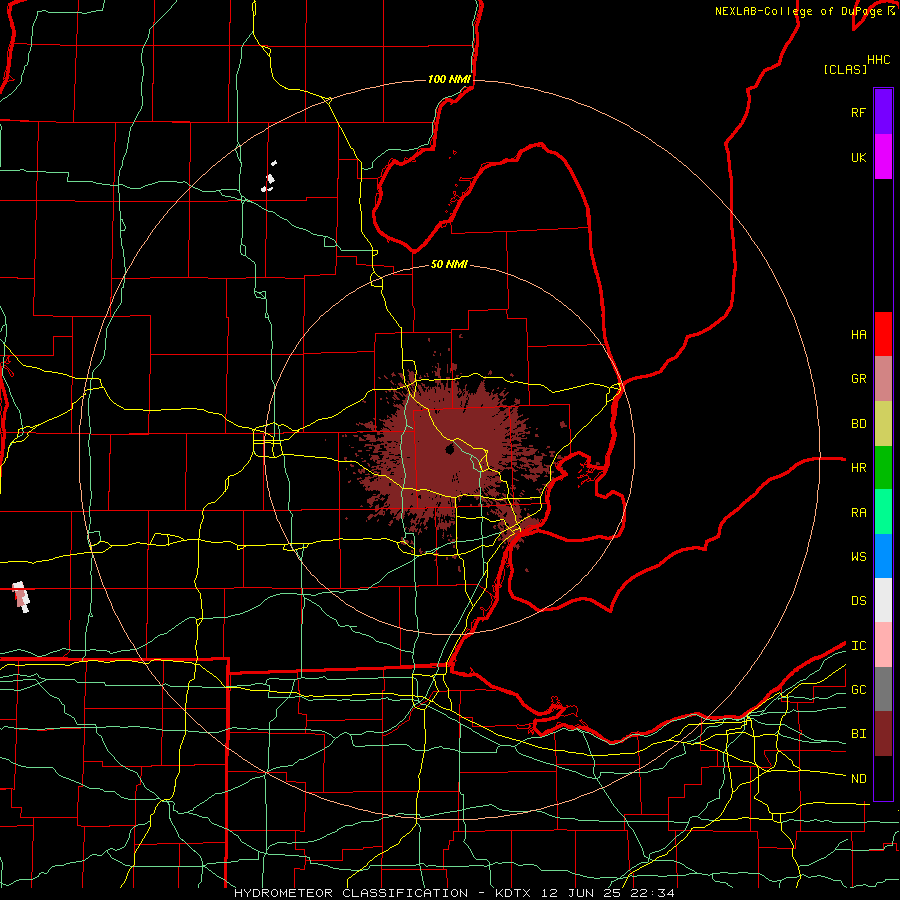900x900 pixels.
Task: Click the GR legend label
Action: click(858, 379)
